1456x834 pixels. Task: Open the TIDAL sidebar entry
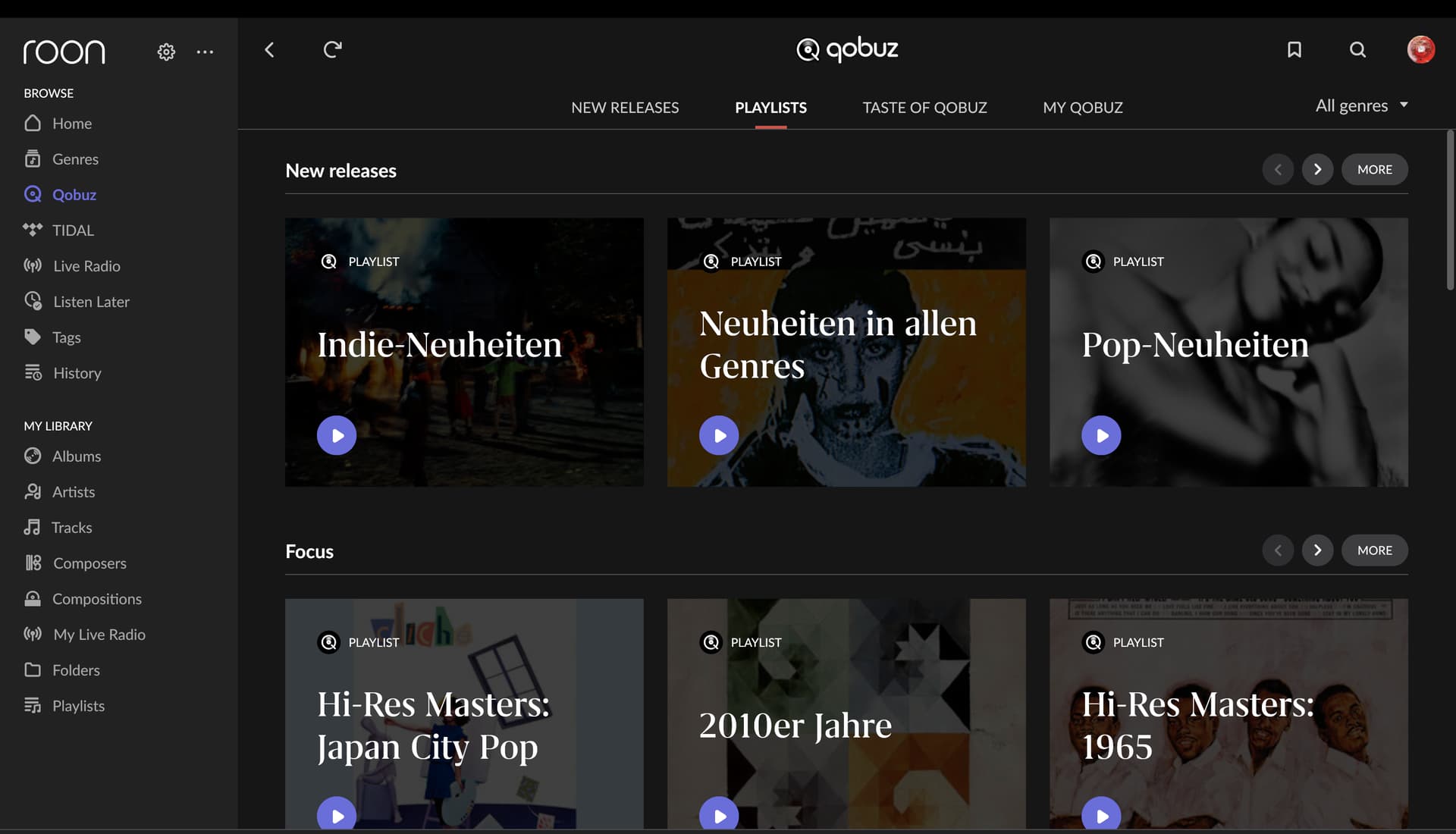73,230
